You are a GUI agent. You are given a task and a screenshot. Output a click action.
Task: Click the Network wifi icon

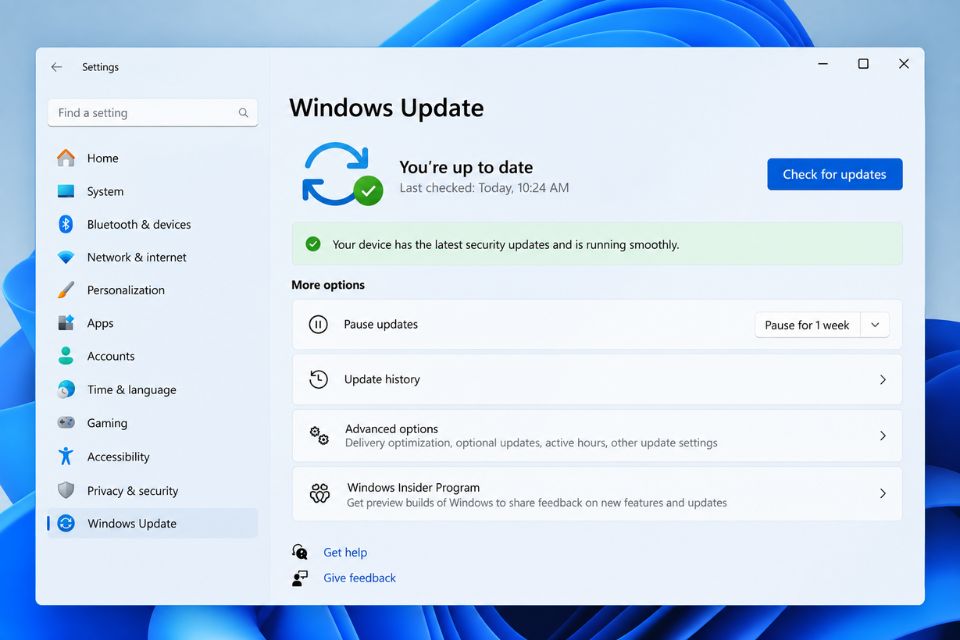tap(66, 257)
